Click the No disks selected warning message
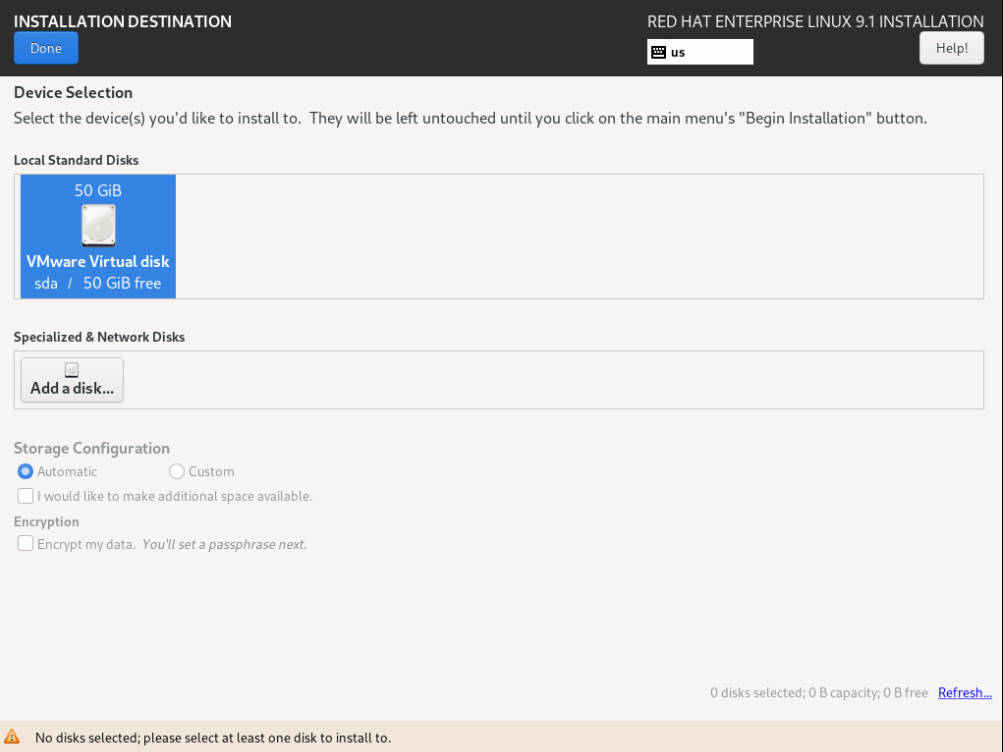The height and width of the screenshot is (752, 1003). click(213, 738)
